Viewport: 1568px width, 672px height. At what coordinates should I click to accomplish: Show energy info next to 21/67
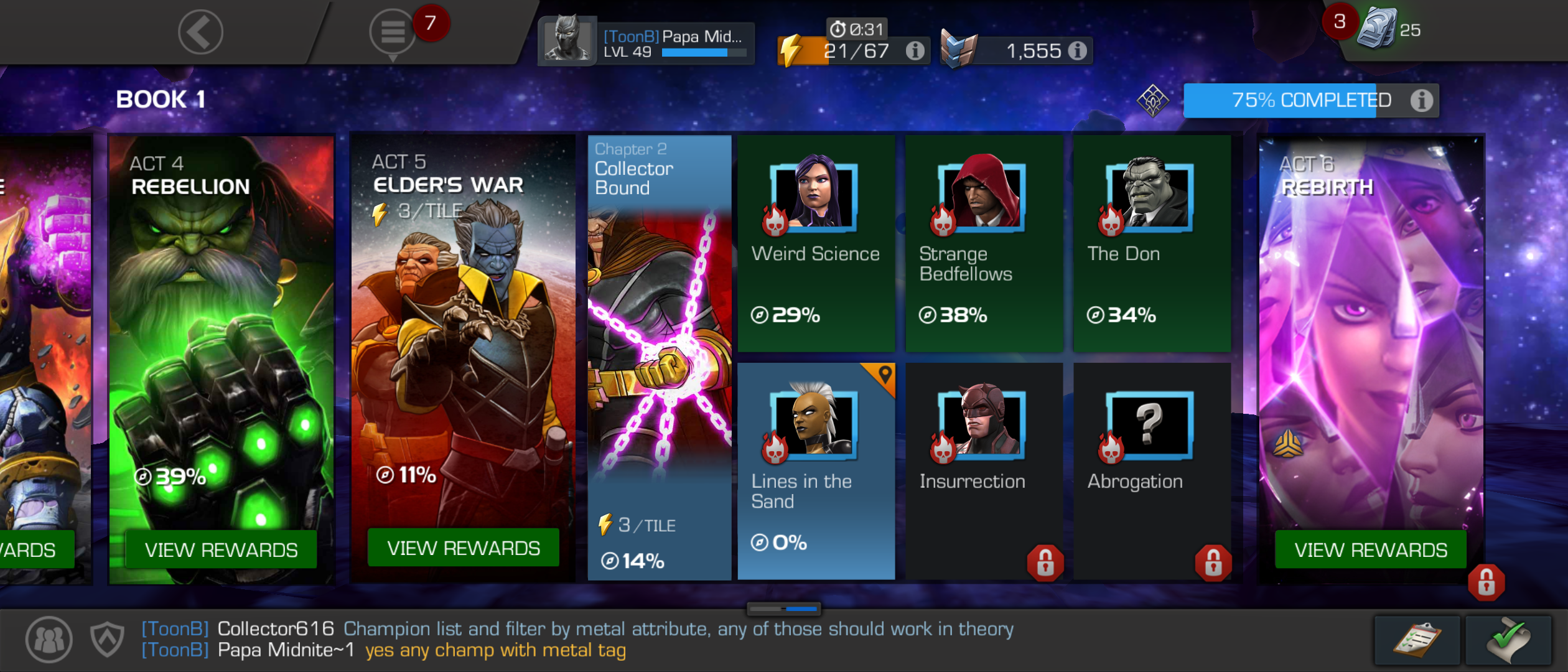pos(915,51)
